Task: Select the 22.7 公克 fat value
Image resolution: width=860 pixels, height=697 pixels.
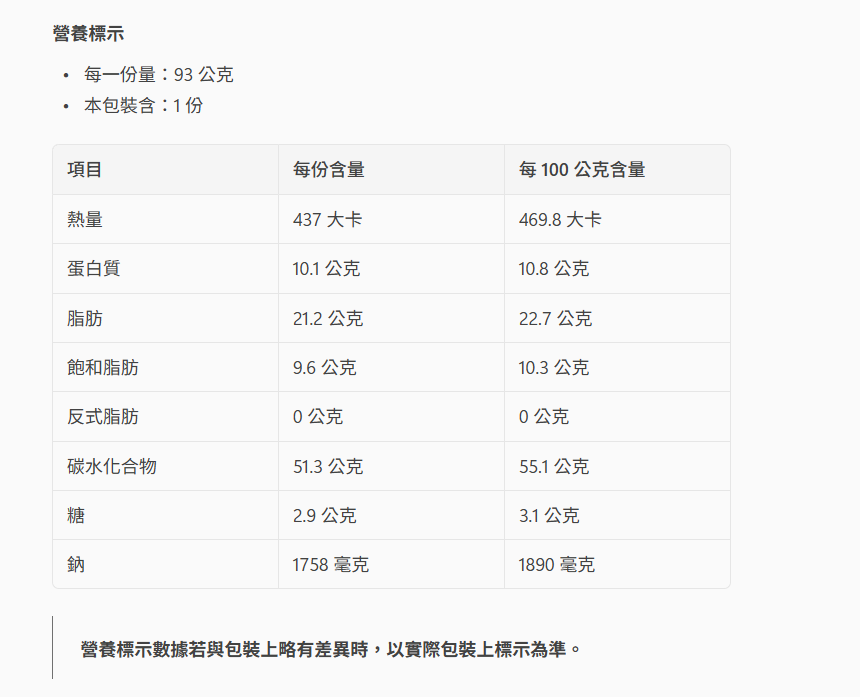Action: pos(554,319)
